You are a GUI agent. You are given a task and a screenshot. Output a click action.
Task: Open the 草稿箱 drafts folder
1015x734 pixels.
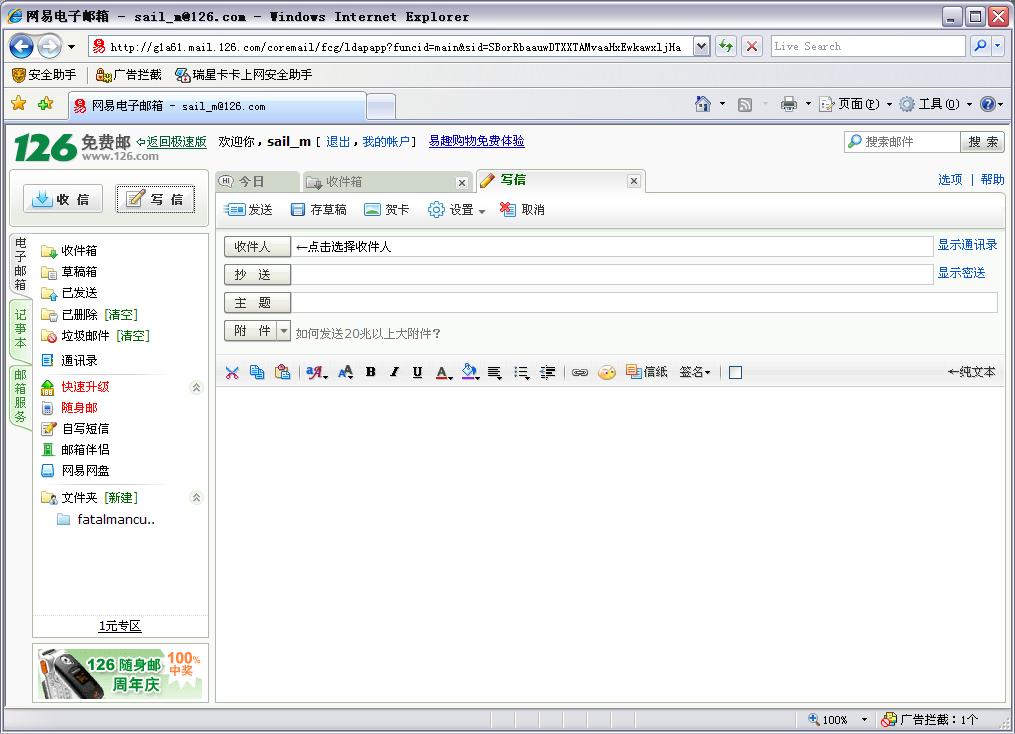[79, 272]
